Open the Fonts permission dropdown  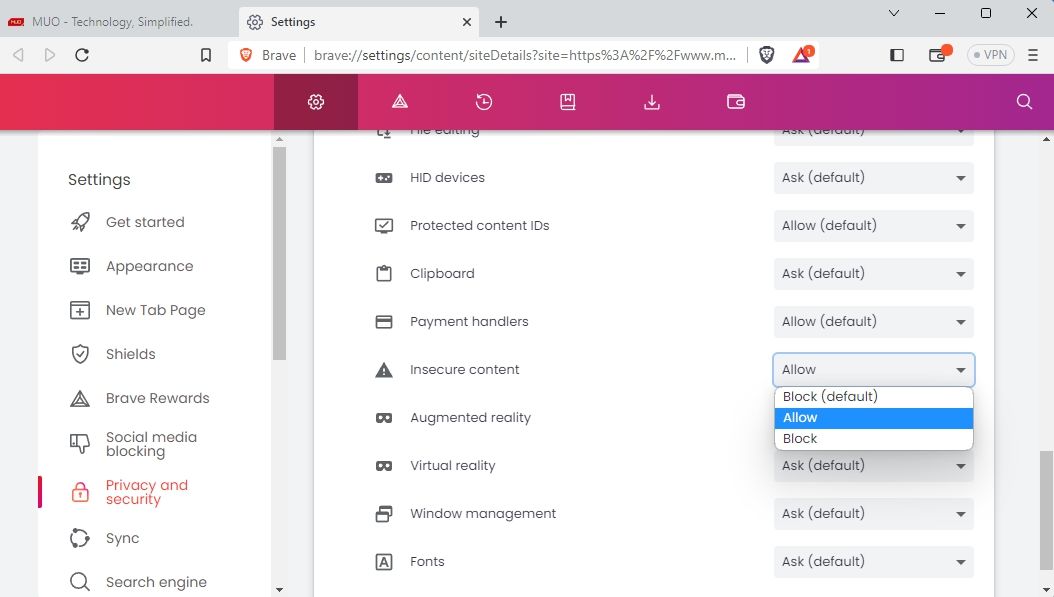(873, 562)
